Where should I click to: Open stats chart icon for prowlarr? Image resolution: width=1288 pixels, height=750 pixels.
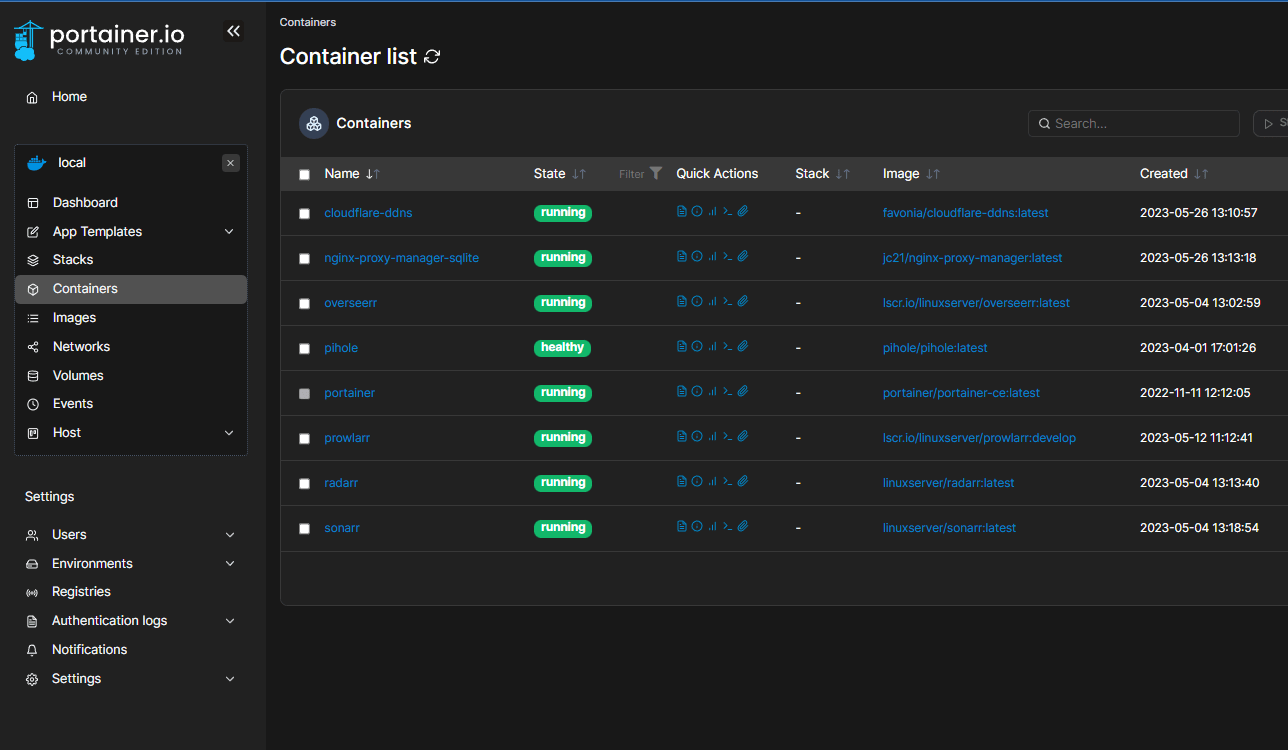712,437
